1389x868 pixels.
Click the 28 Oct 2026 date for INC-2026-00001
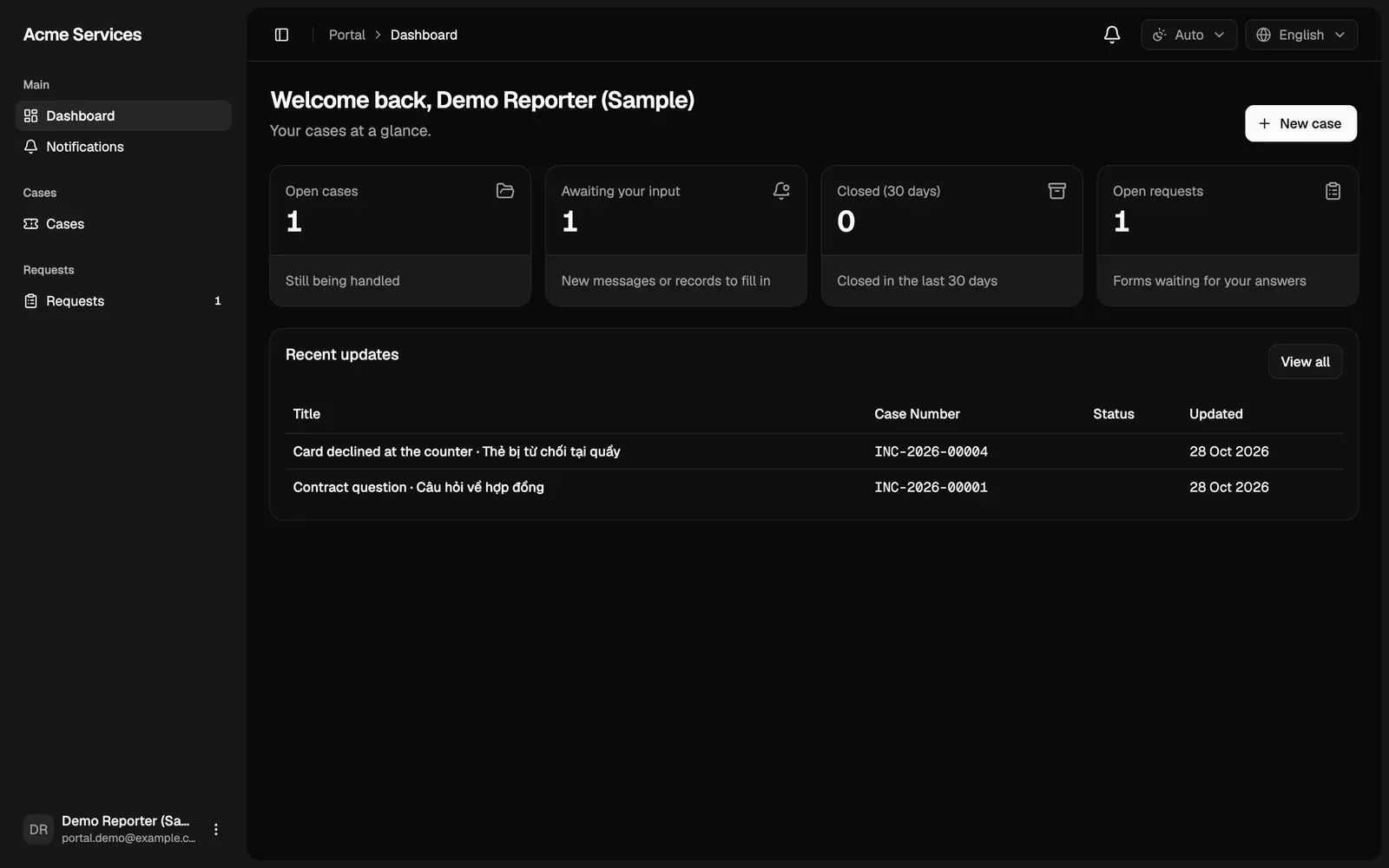1228,487
